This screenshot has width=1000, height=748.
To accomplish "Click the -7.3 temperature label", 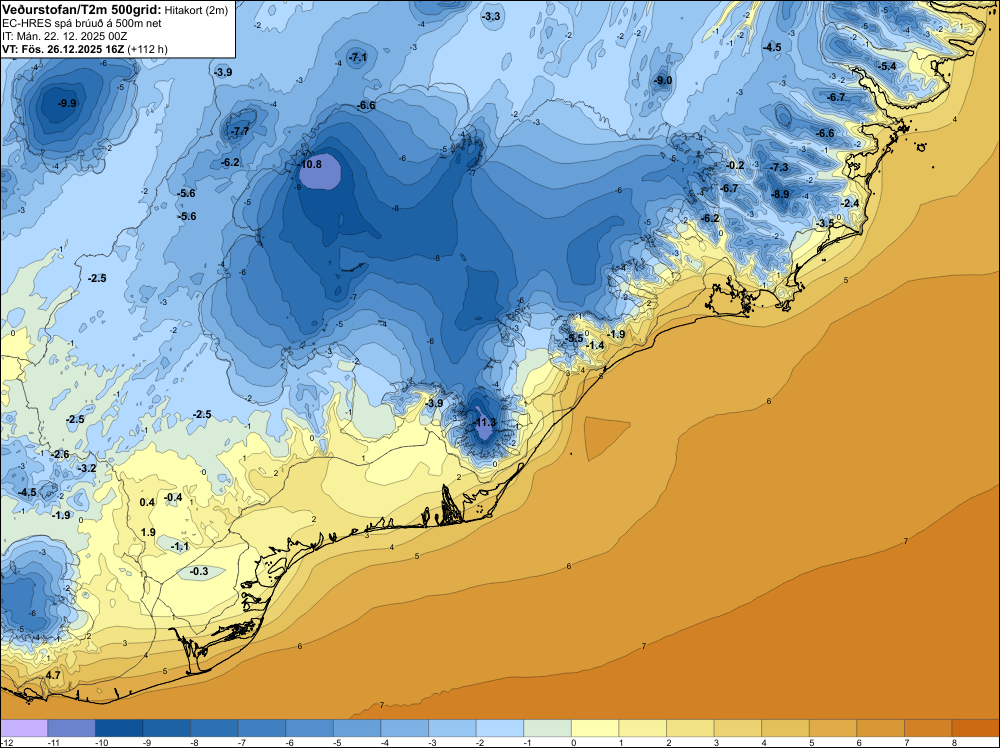I will pos(779,167).
